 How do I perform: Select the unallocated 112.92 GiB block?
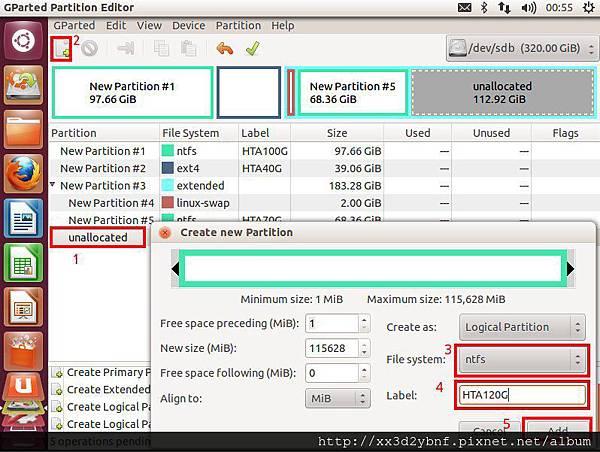502,92
